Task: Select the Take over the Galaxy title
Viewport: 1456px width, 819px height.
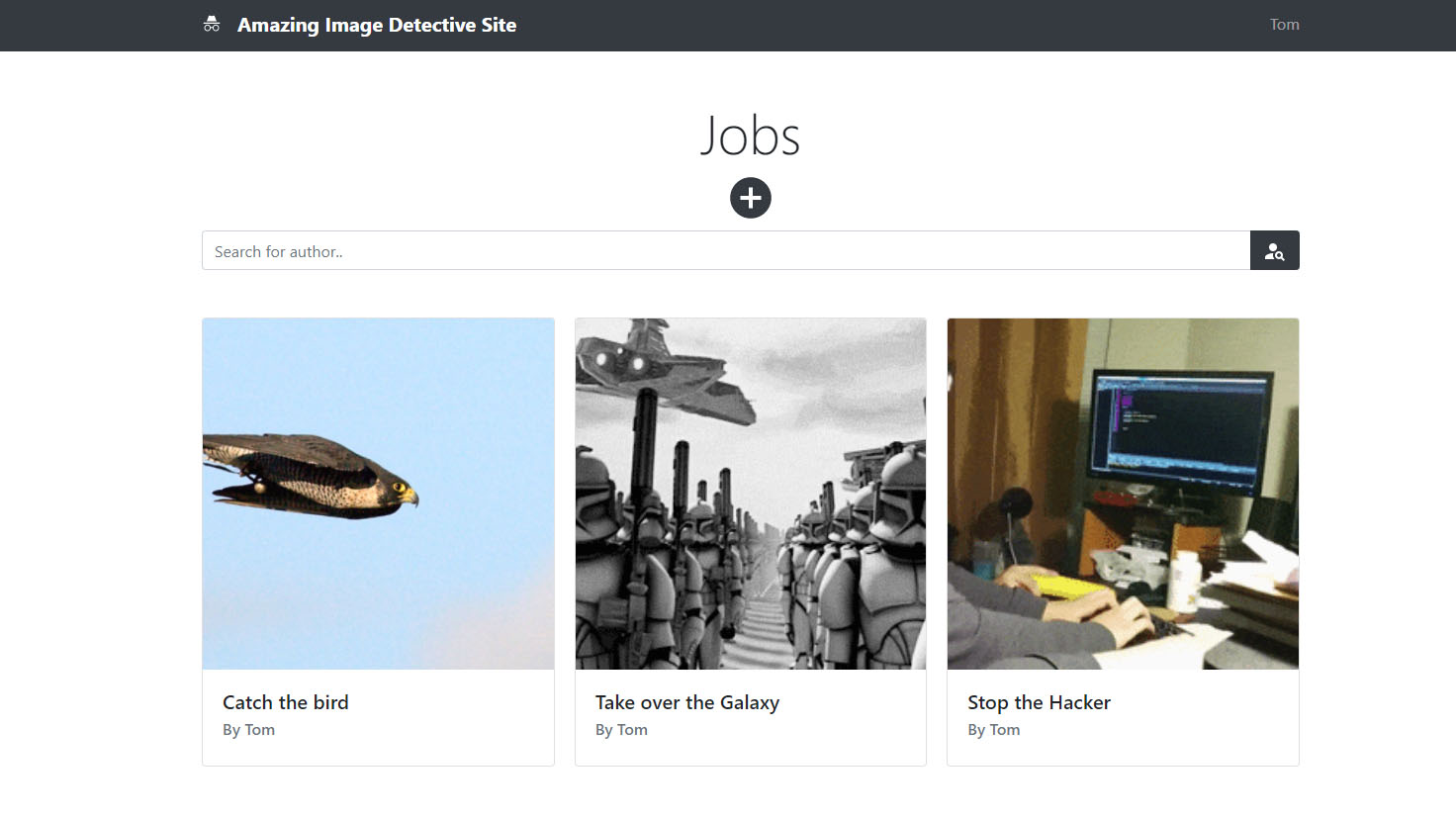Action: pyautogui.click(x=687, y=702)
